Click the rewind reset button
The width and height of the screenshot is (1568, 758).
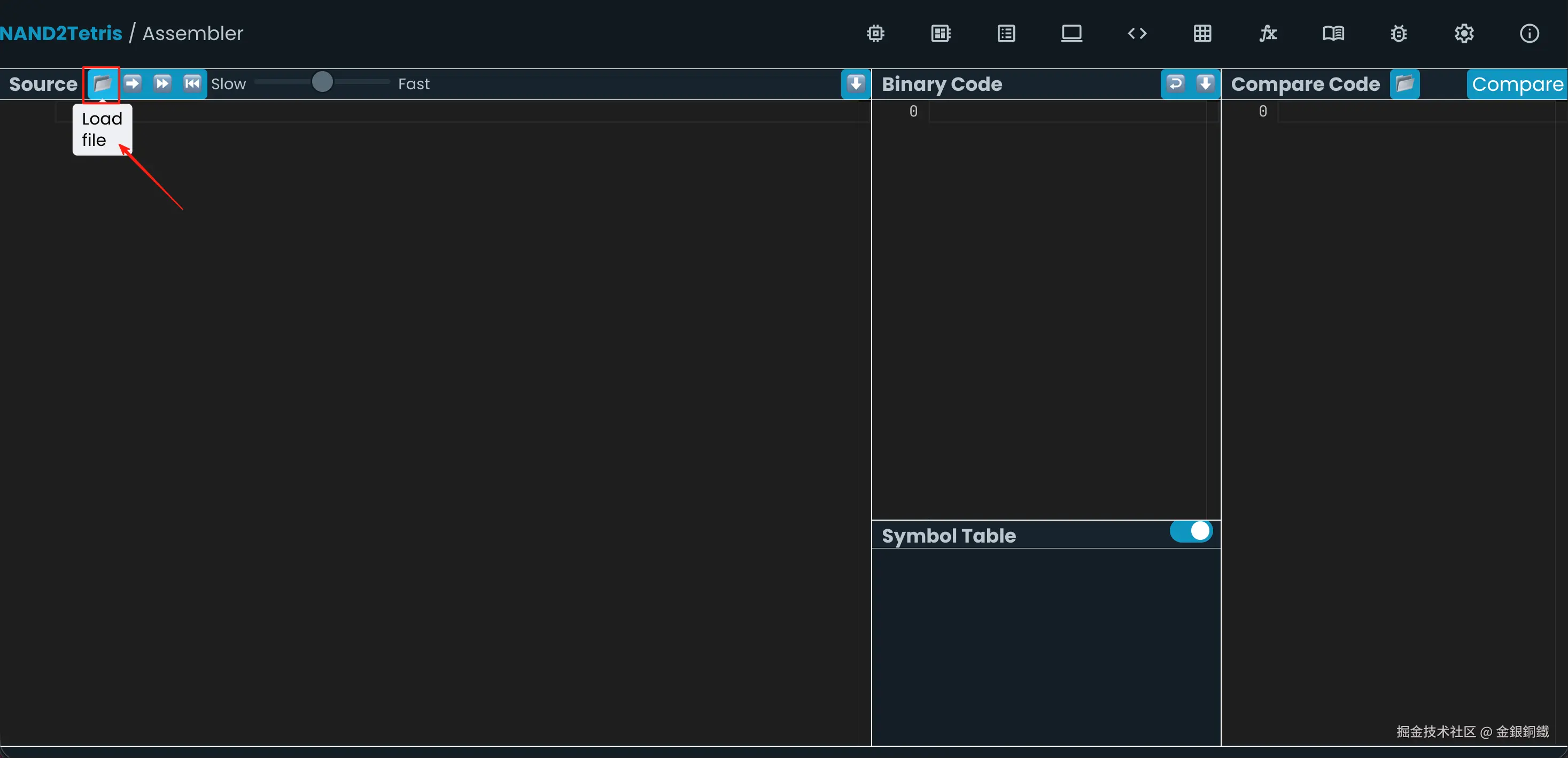[192, 83]
